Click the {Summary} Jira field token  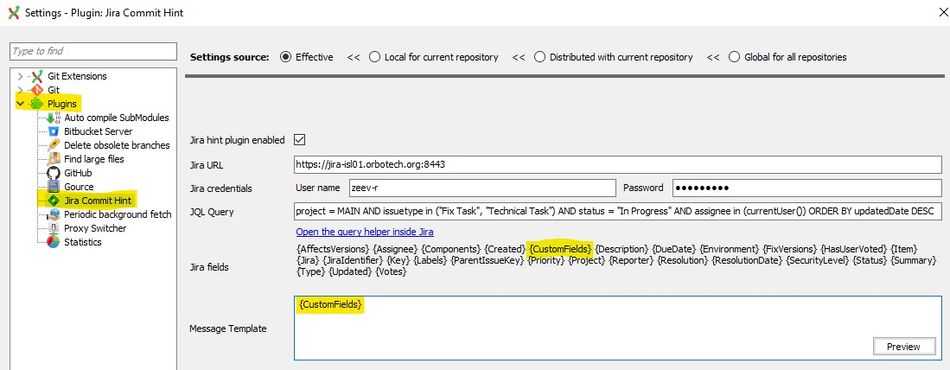click(x=914, y=260)
